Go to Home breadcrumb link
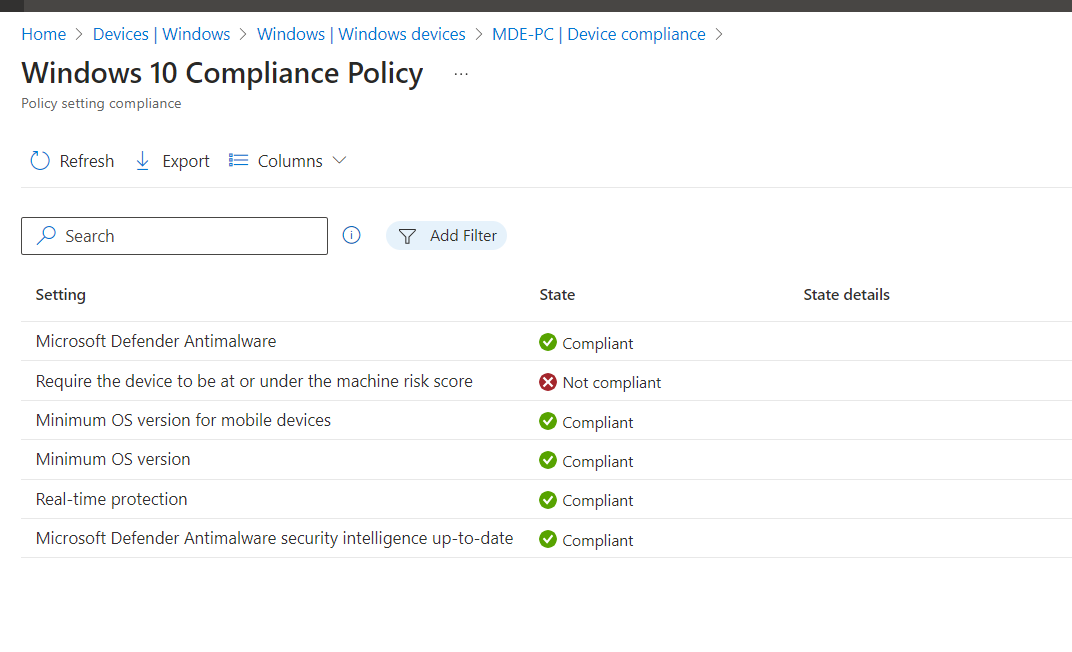This screenshot has width=1072, height=652. [43, 34]
